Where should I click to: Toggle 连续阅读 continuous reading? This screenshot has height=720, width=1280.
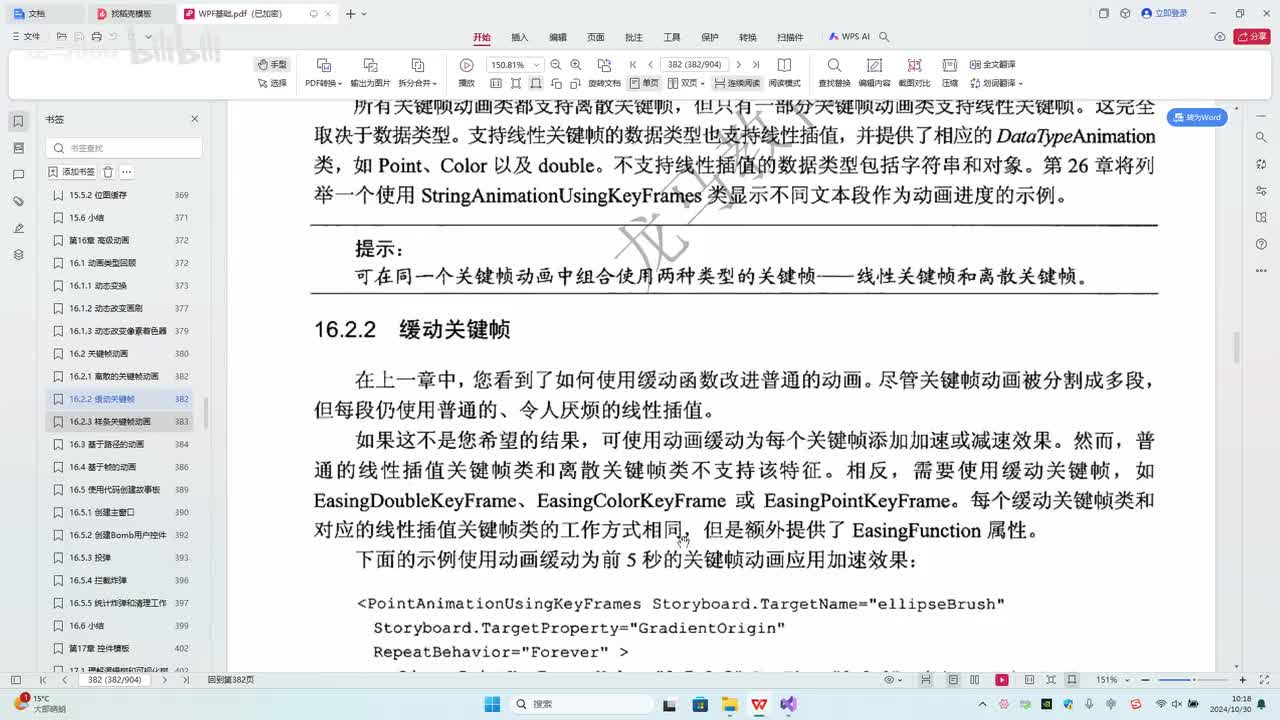tap(737, 83)
